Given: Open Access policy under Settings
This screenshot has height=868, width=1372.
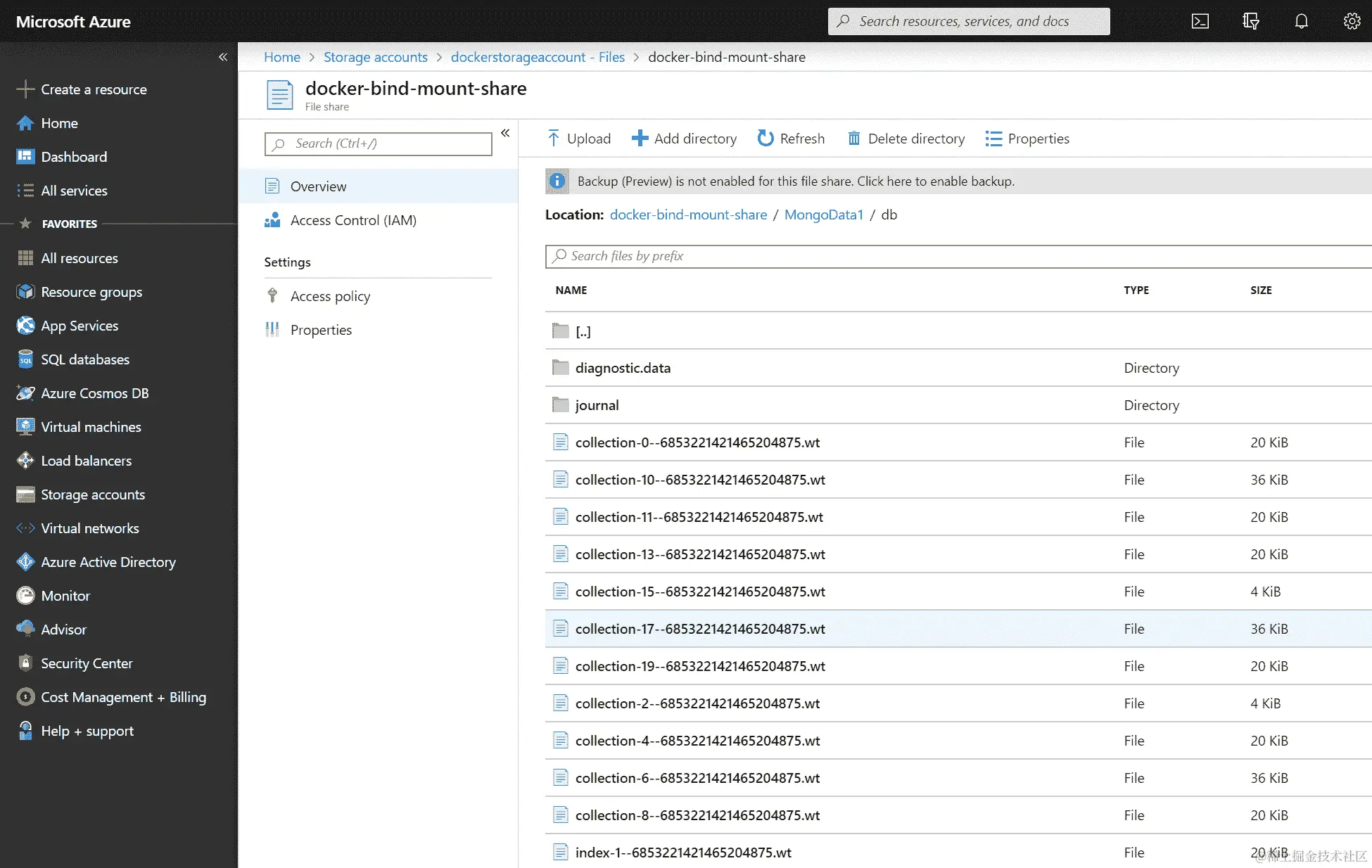Looking at the screenshot, I should (330, 296).
